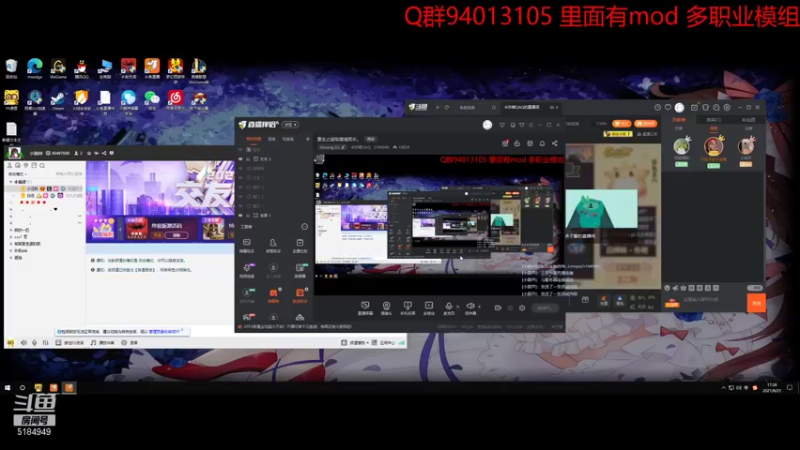Open the Recycle Bin desktop icon
This screenshot has height=450, width=800.
(x=11, y=66)
